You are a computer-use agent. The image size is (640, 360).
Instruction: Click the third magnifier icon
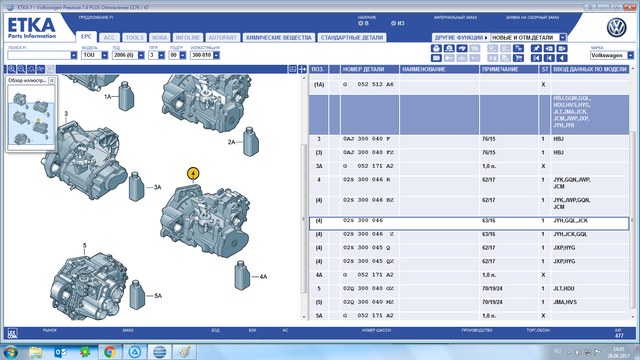coord(31,69)
